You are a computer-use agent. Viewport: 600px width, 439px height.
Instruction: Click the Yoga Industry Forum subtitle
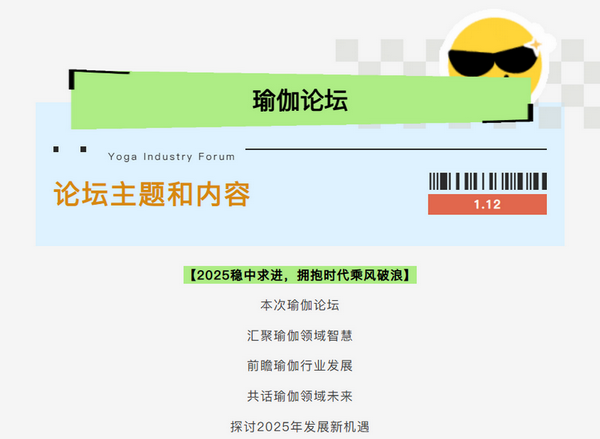[171, 157]
